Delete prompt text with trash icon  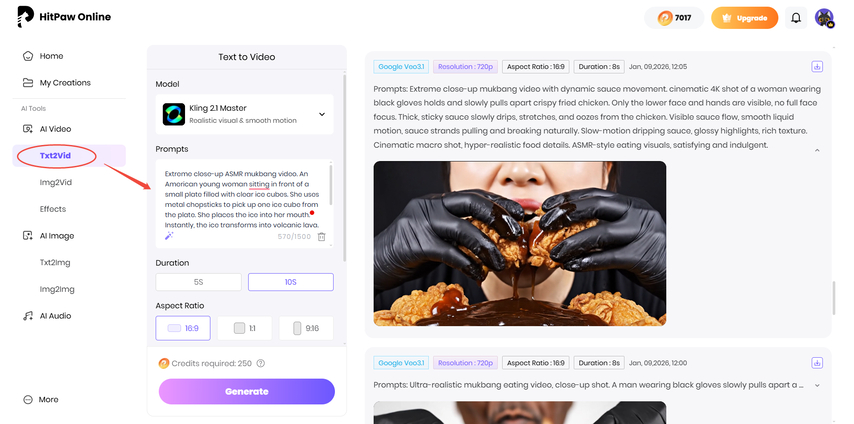[x=322, y=237]
